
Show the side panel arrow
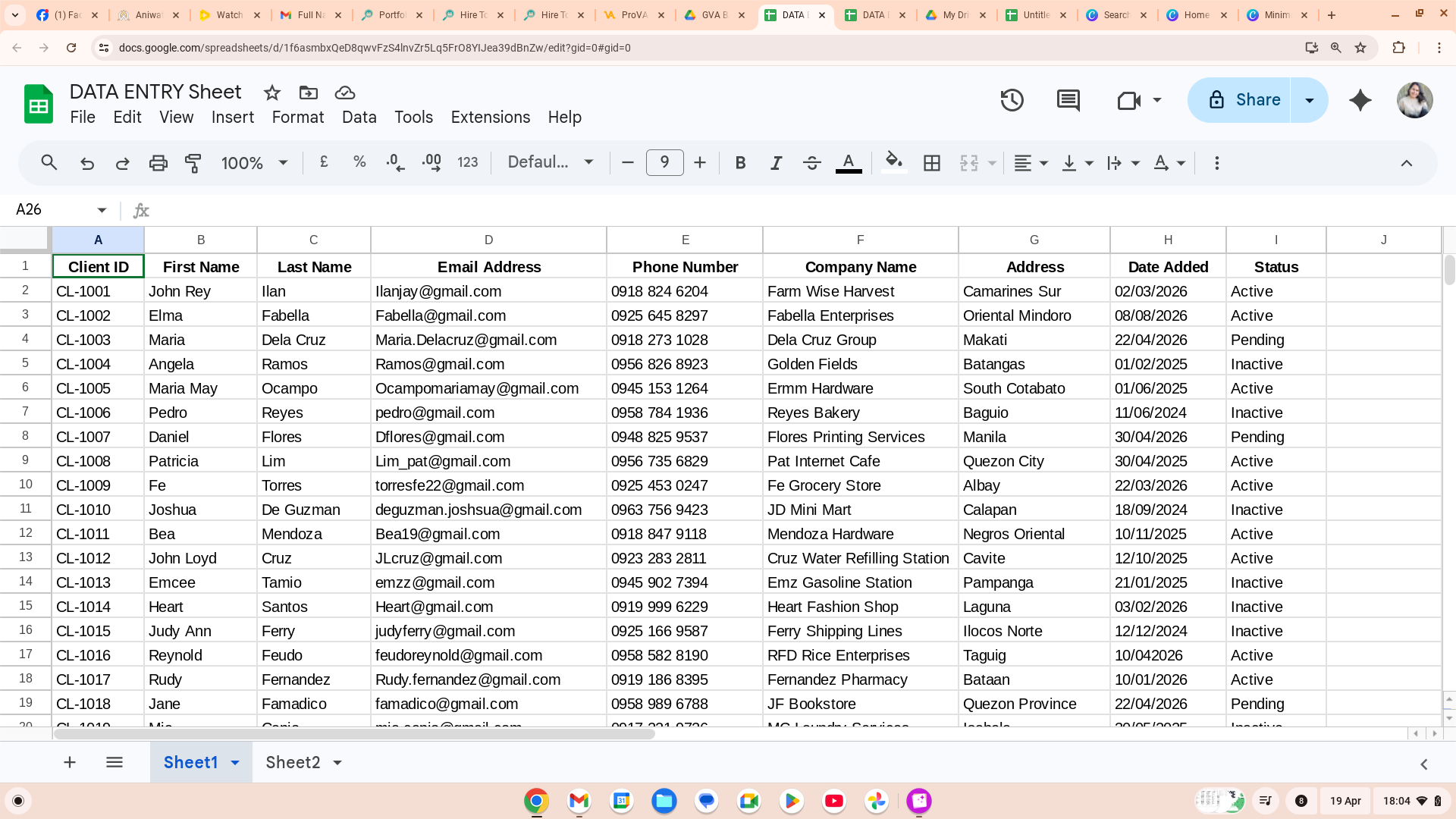click(1424, 764)
